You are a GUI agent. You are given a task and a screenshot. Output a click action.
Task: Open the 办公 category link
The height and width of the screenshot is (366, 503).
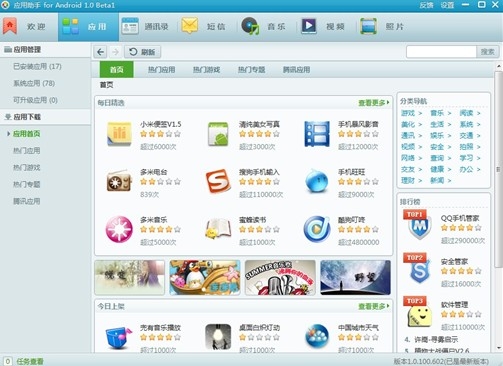pyautogui.click(x=466, y=169)
